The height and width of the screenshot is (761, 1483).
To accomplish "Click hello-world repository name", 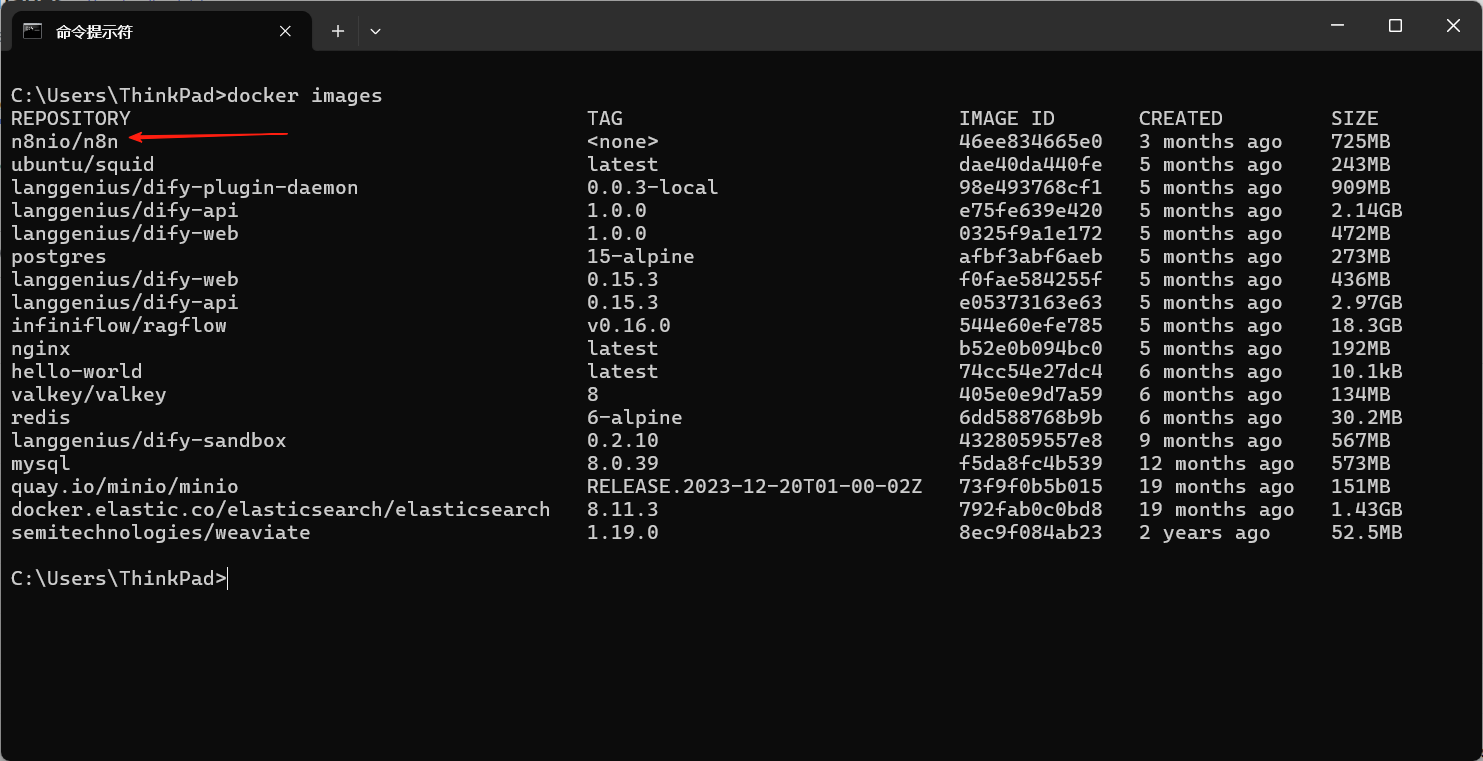I will [x=77, y=372].
